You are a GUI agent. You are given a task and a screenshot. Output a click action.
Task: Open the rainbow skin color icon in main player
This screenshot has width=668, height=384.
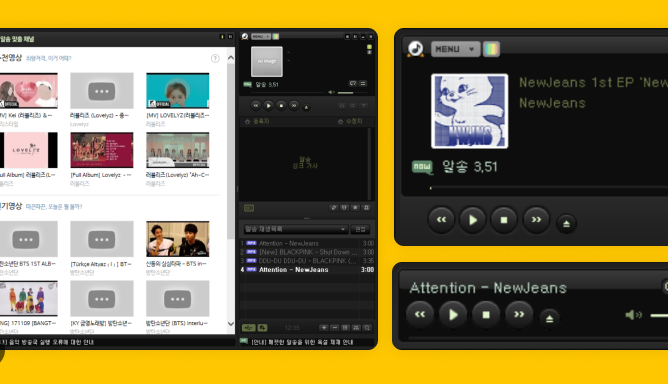(x=276, y=37)
